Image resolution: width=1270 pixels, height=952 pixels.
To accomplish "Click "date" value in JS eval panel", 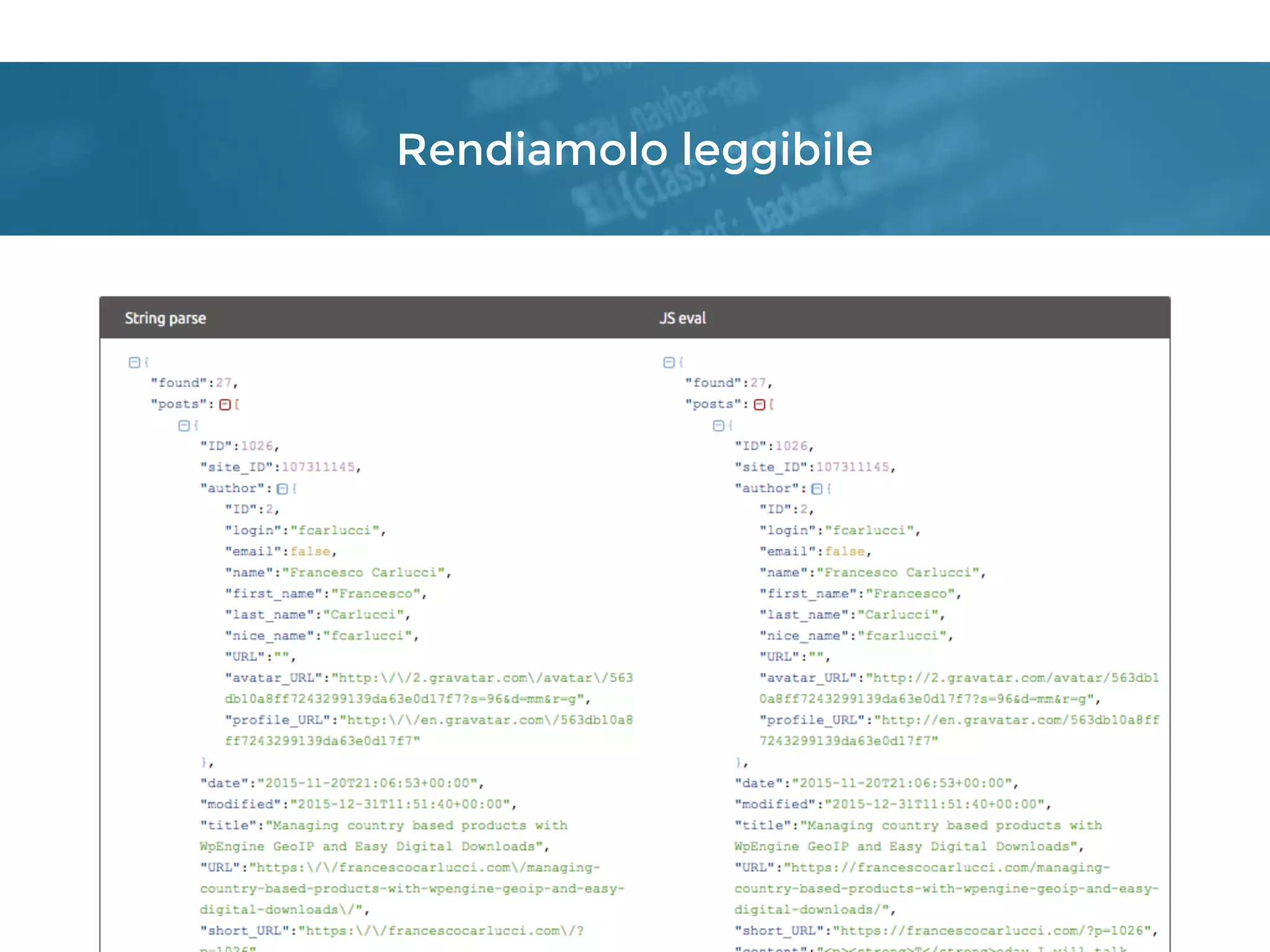I will point(902,783).
